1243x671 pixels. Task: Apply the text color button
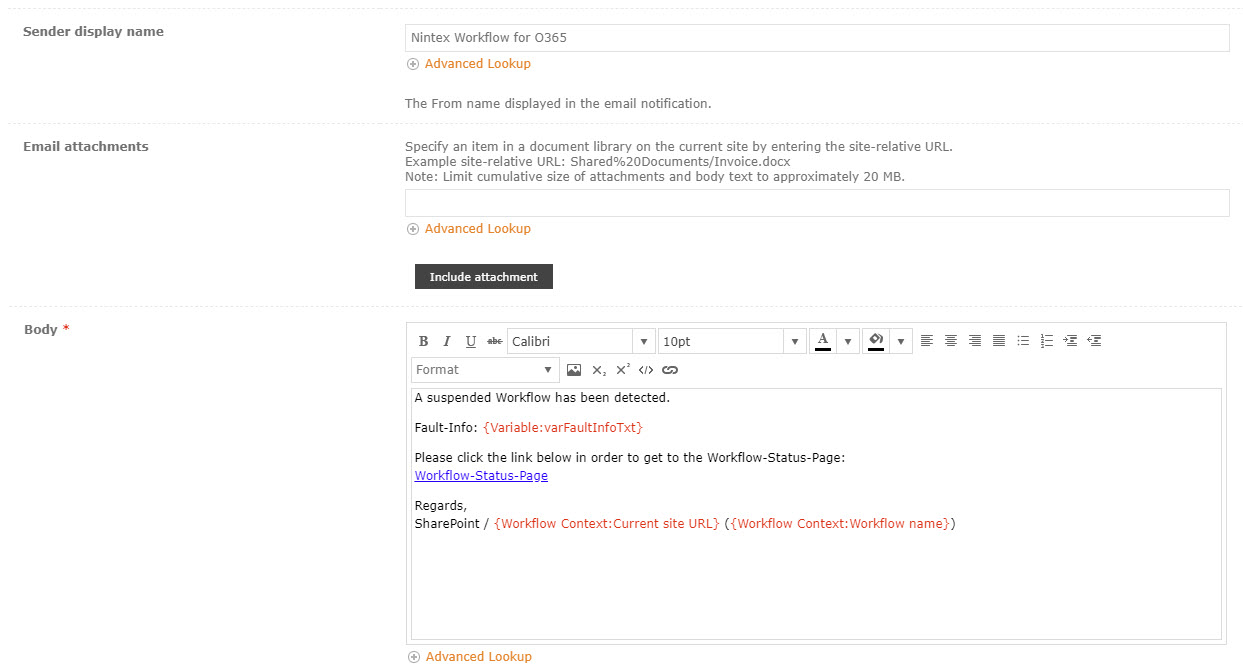click(822, 341)
